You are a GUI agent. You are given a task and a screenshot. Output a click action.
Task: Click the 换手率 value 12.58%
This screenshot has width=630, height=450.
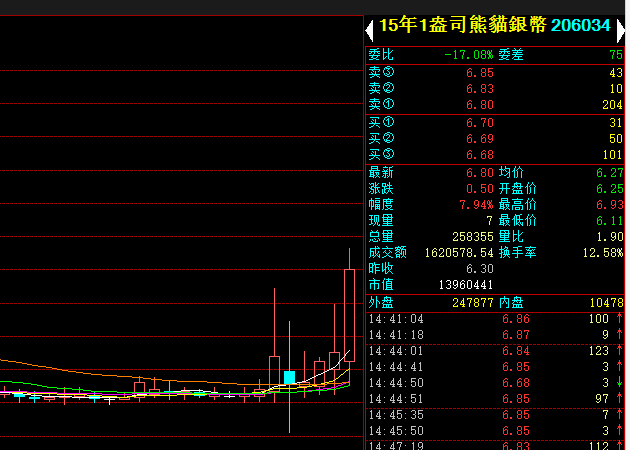[603, 253]
